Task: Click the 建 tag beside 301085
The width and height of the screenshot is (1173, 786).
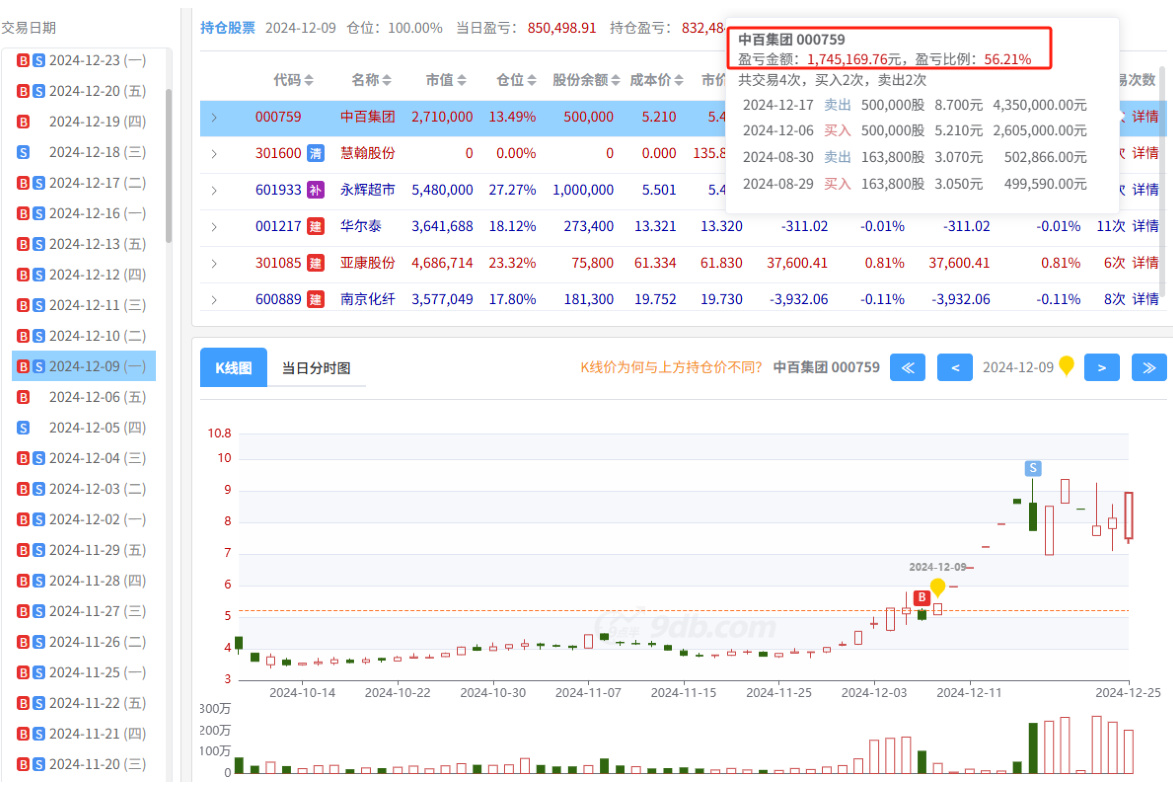Action: pyautogui.click(x=316, y=262)
